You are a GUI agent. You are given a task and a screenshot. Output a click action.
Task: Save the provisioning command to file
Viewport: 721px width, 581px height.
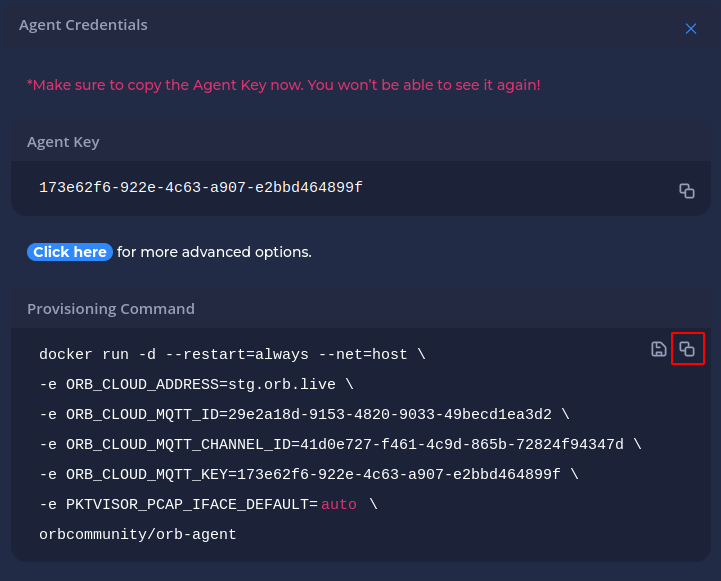point(658,349)
